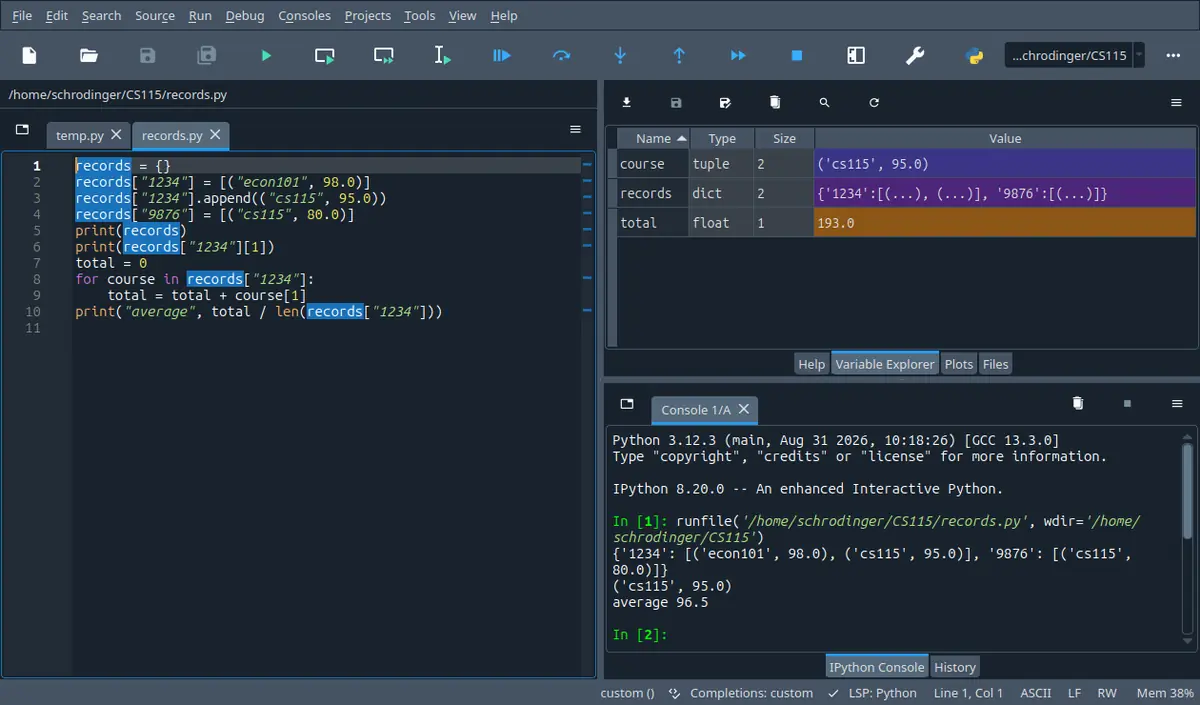Run cell and advance icon

384,56
